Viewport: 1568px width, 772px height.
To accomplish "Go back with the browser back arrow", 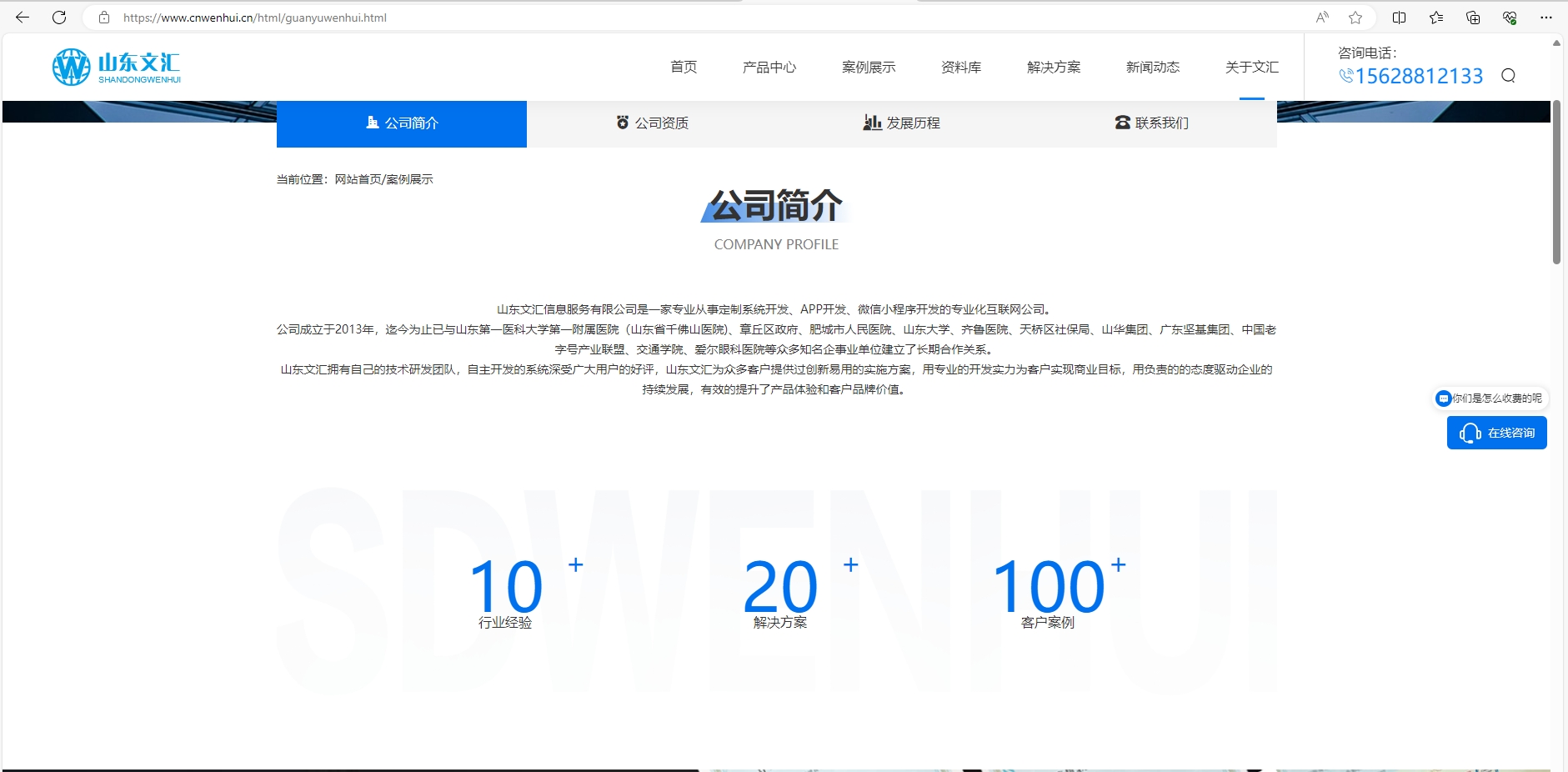I will pyautogui.click(x=23, y=17).
